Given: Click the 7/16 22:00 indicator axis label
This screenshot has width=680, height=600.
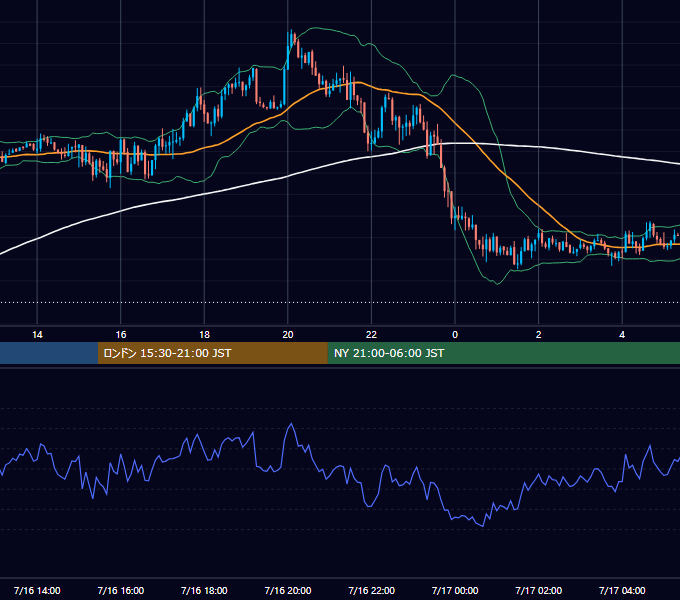Looking at the screenshot, I should pyautogui.click(x=372, y=590).
